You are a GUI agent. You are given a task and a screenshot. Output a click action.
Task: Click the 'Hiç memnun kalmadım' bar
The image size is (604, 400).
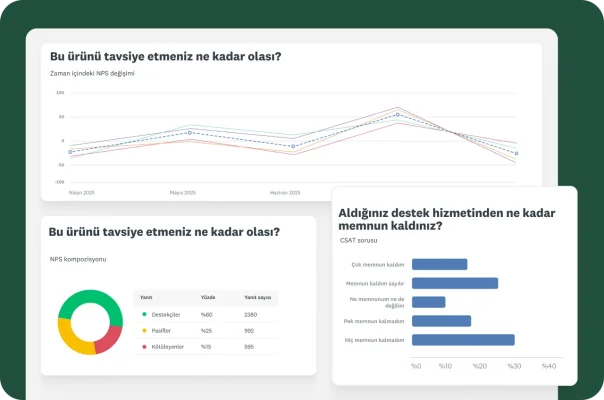point(462,340)
